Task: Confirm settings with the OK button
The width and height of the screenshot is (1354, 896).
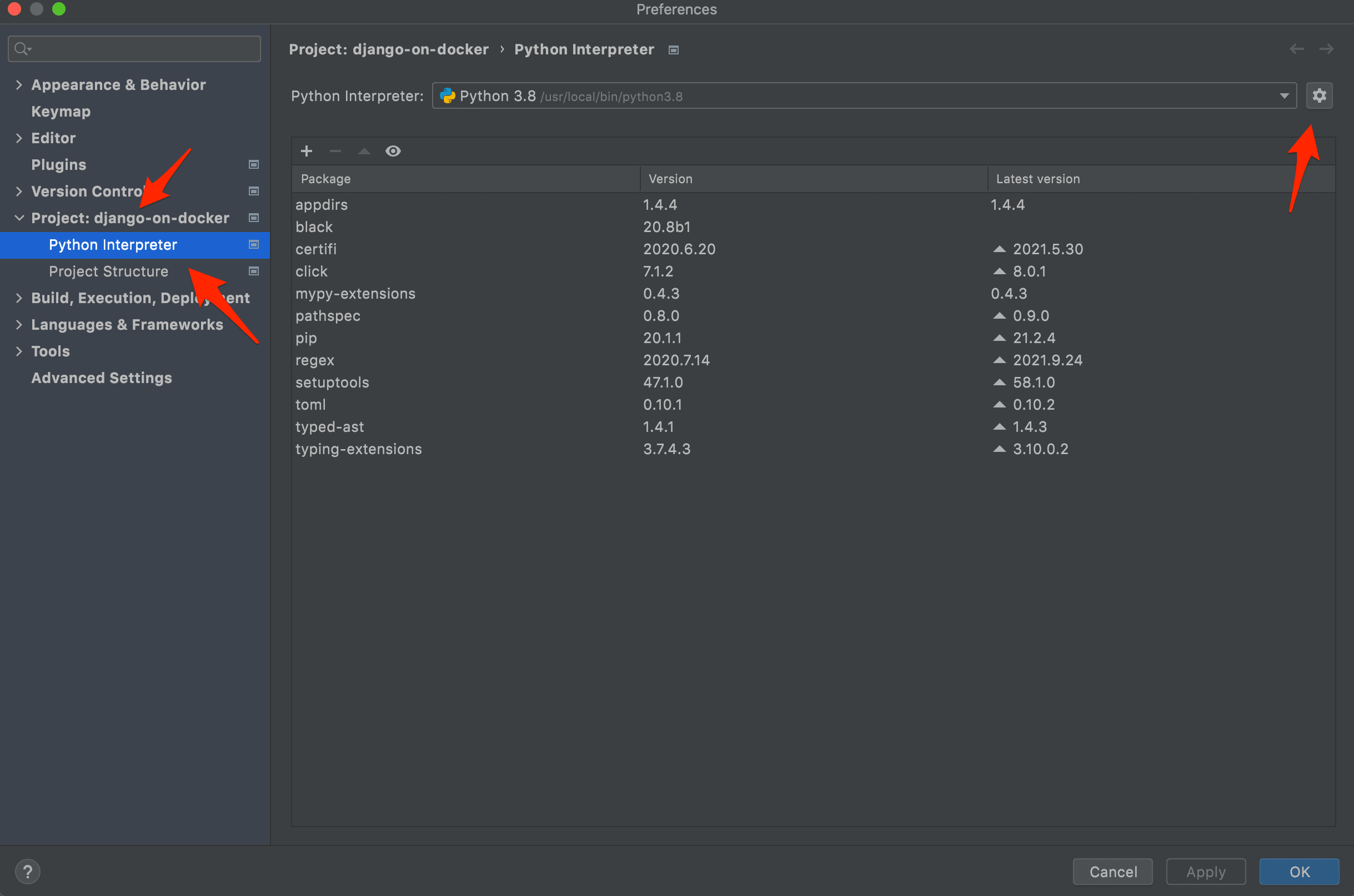Action: (x=1299, y=872)
